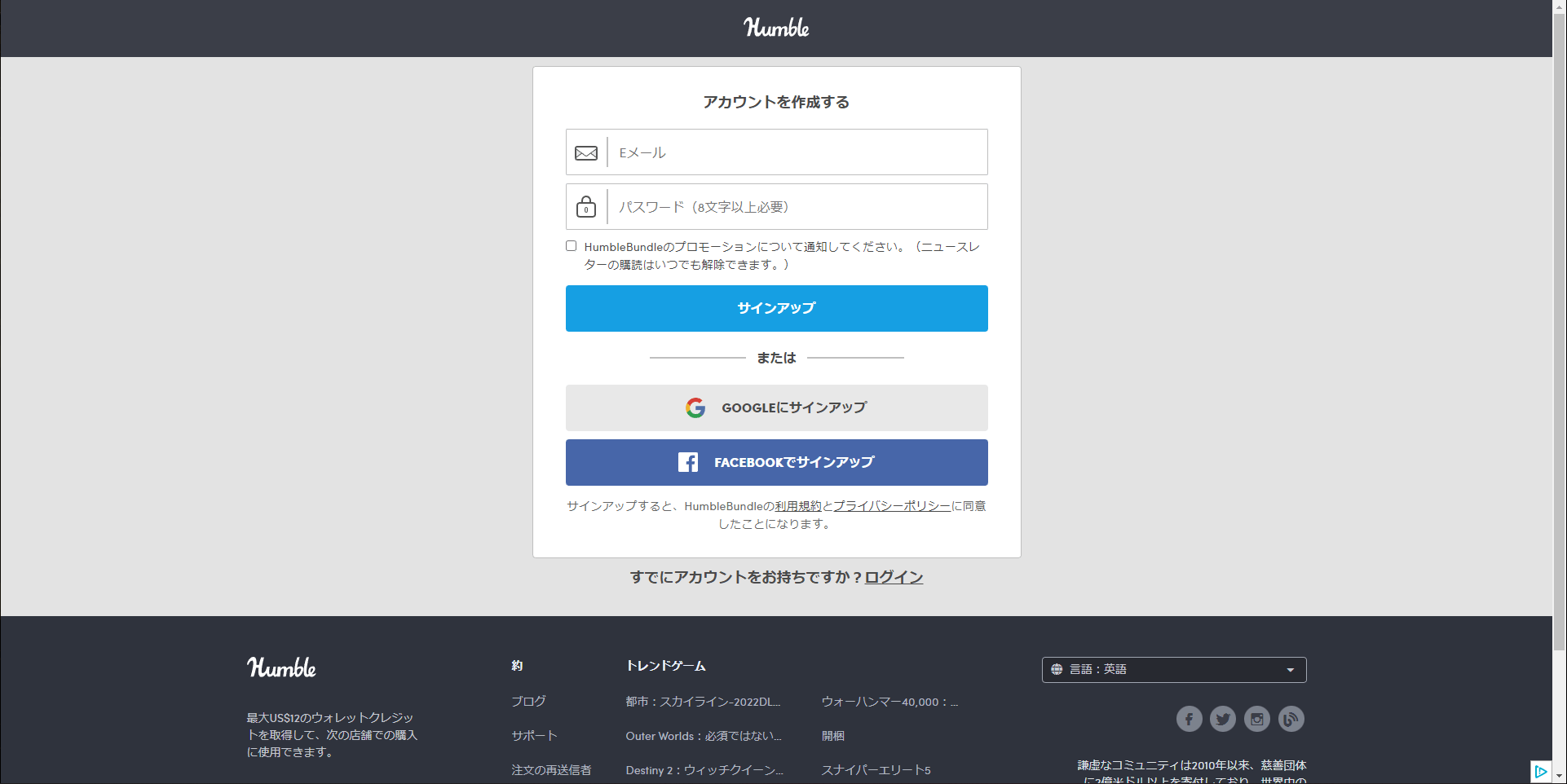The height and width of the screenshot is (784, 1567).
Task: Open Humble's Facebook page from the footer icon
Action: (x=1189, y=719)
